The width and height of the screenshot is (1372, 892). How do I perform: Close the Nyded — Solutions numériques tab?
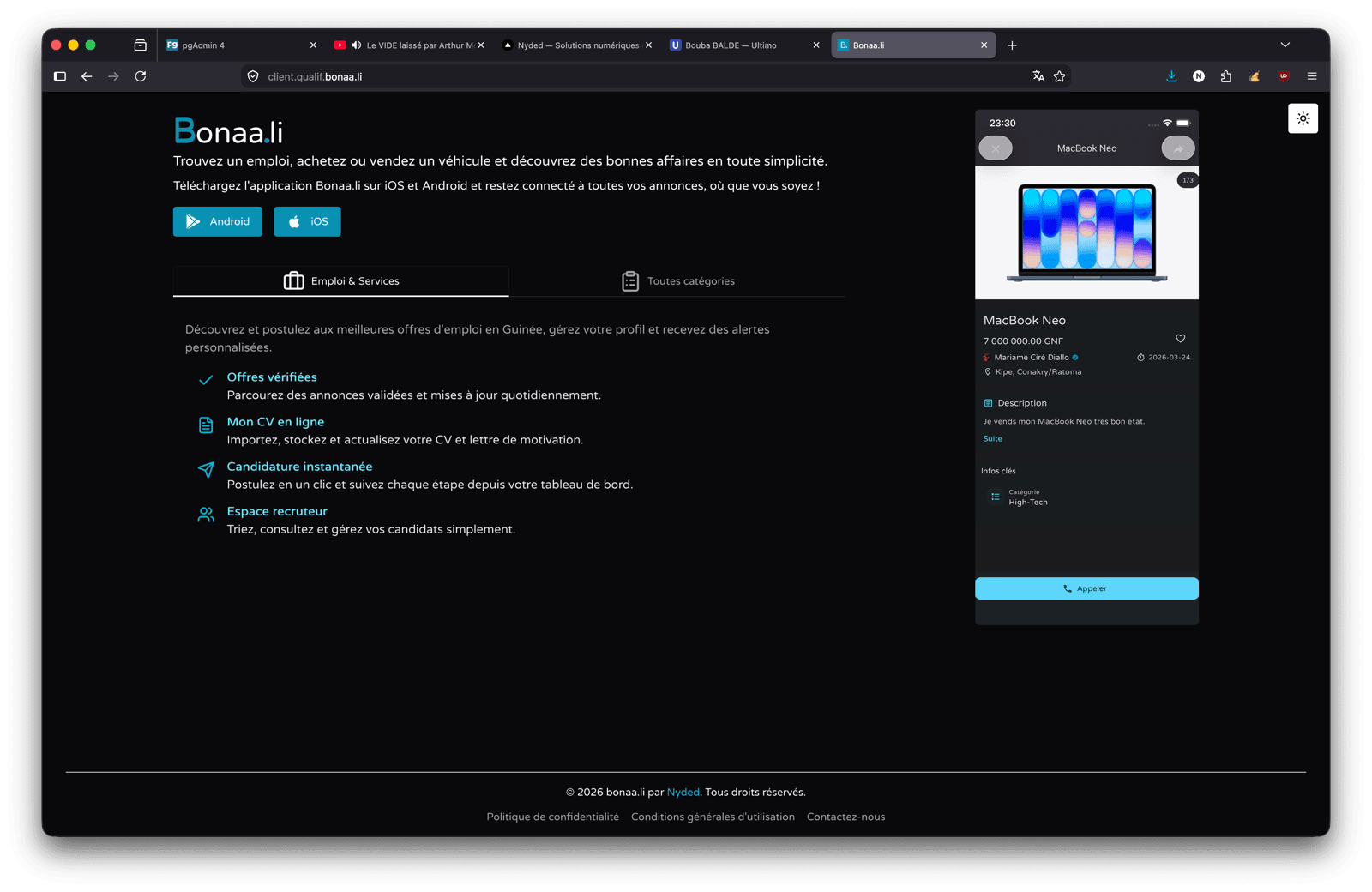coord(648,45)
